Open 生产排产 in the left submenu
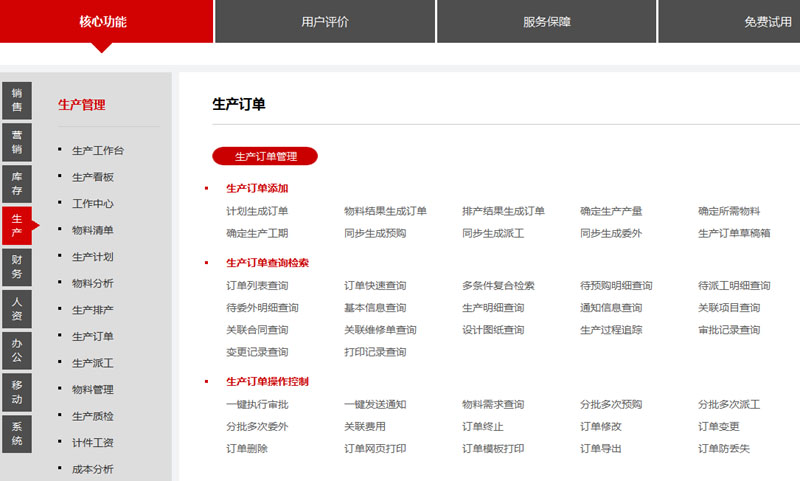Image resolution: width=800 pixels, height=481 pixels. tap(93, 310)
